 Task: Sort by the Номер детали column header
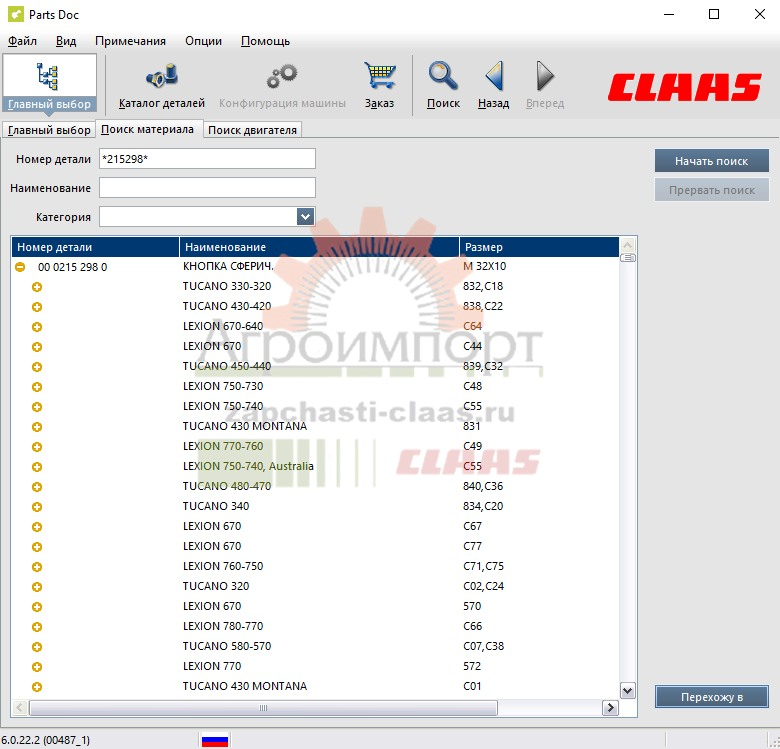(x=95, y=247)
